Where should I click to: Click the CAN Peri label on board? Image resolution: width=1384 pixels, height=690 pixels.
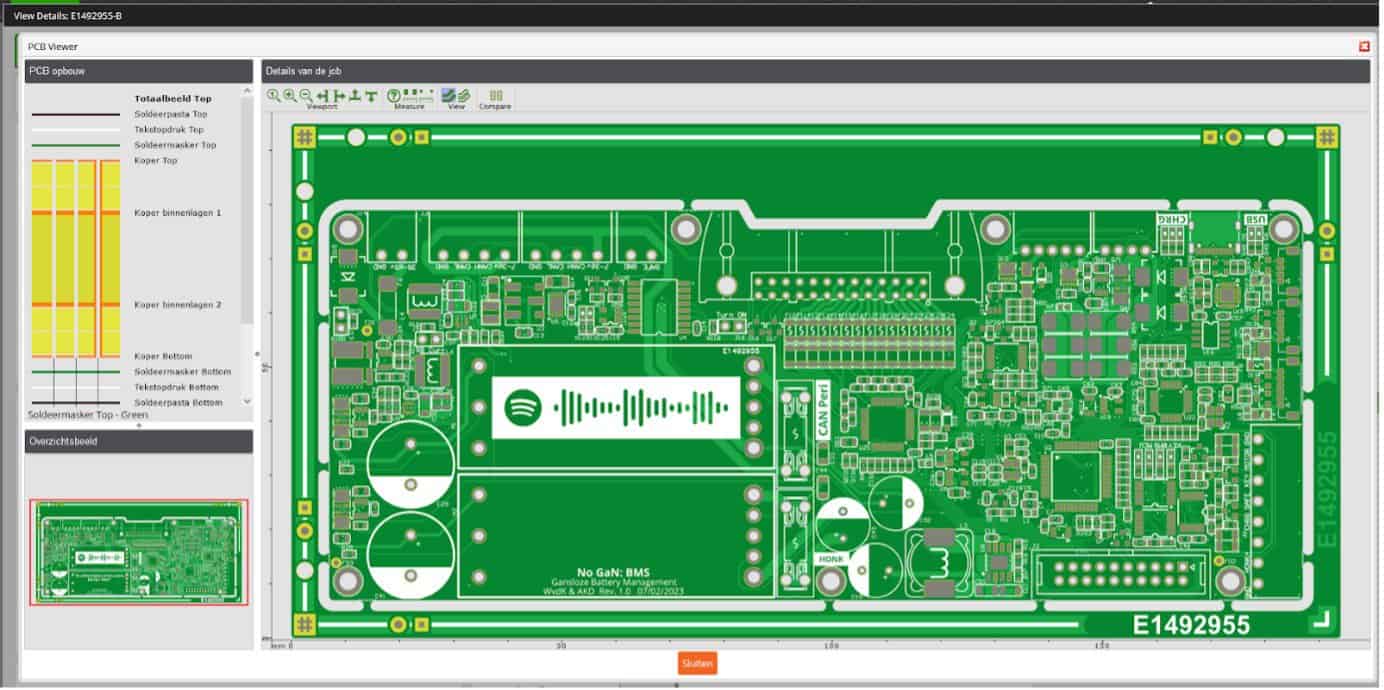click(824, 412)
